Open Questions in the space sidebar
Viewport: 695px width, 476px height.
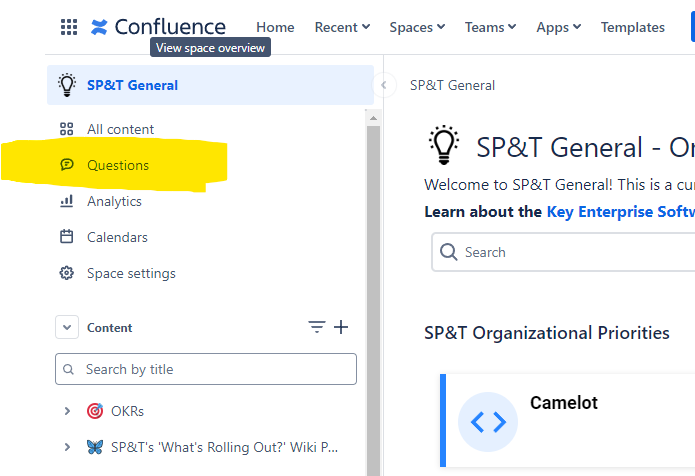117,165
